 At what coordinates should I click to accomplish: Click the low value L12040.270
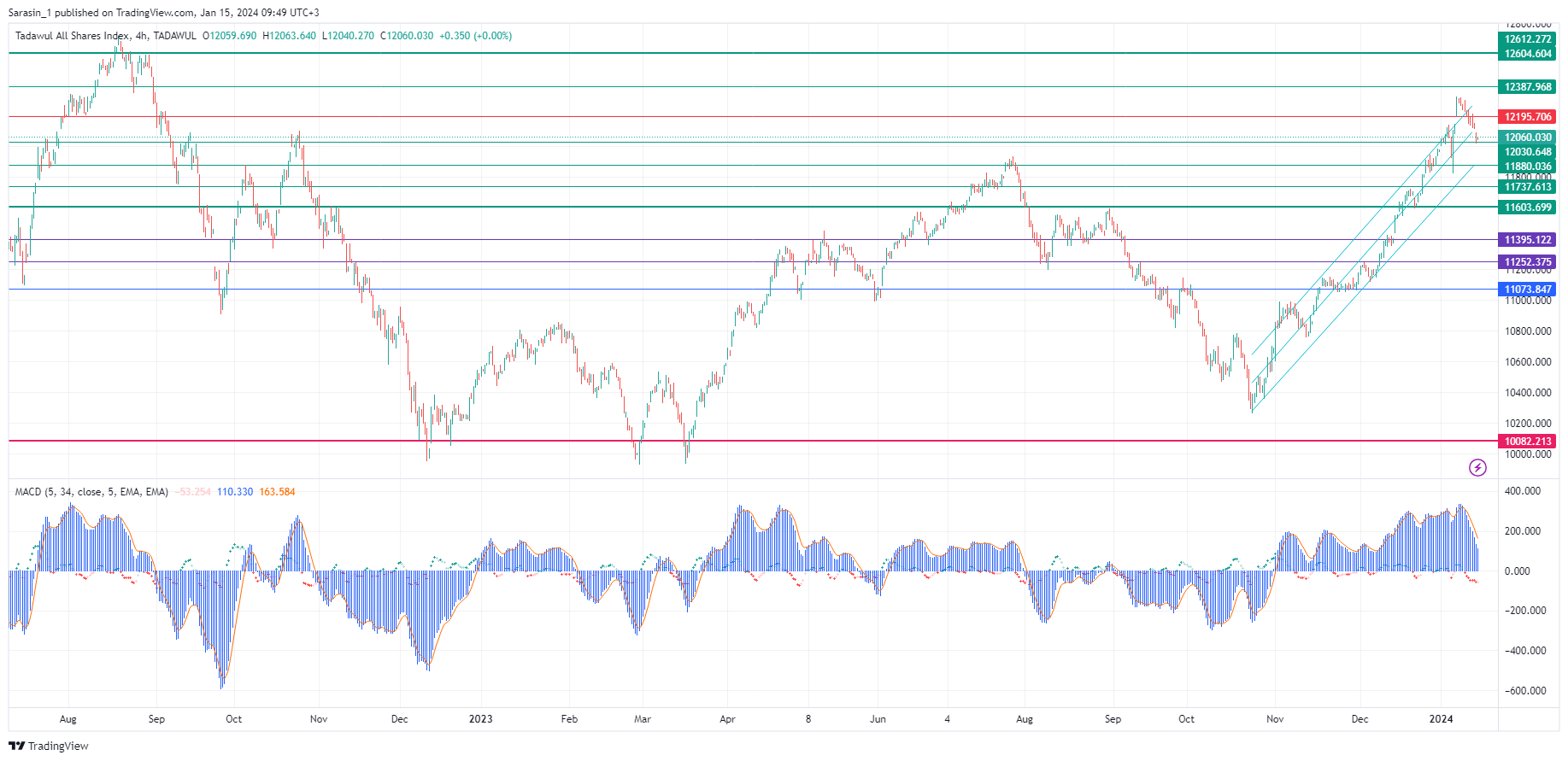[349, 36]
